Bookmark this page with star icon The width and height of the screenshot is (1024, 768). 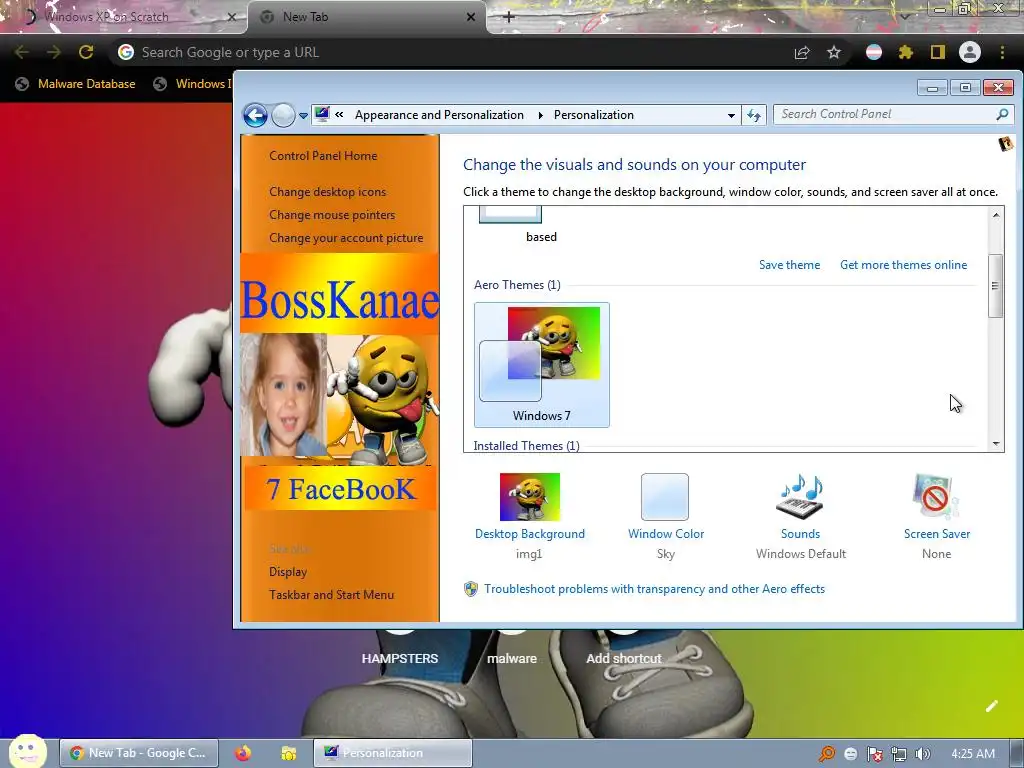833,52
